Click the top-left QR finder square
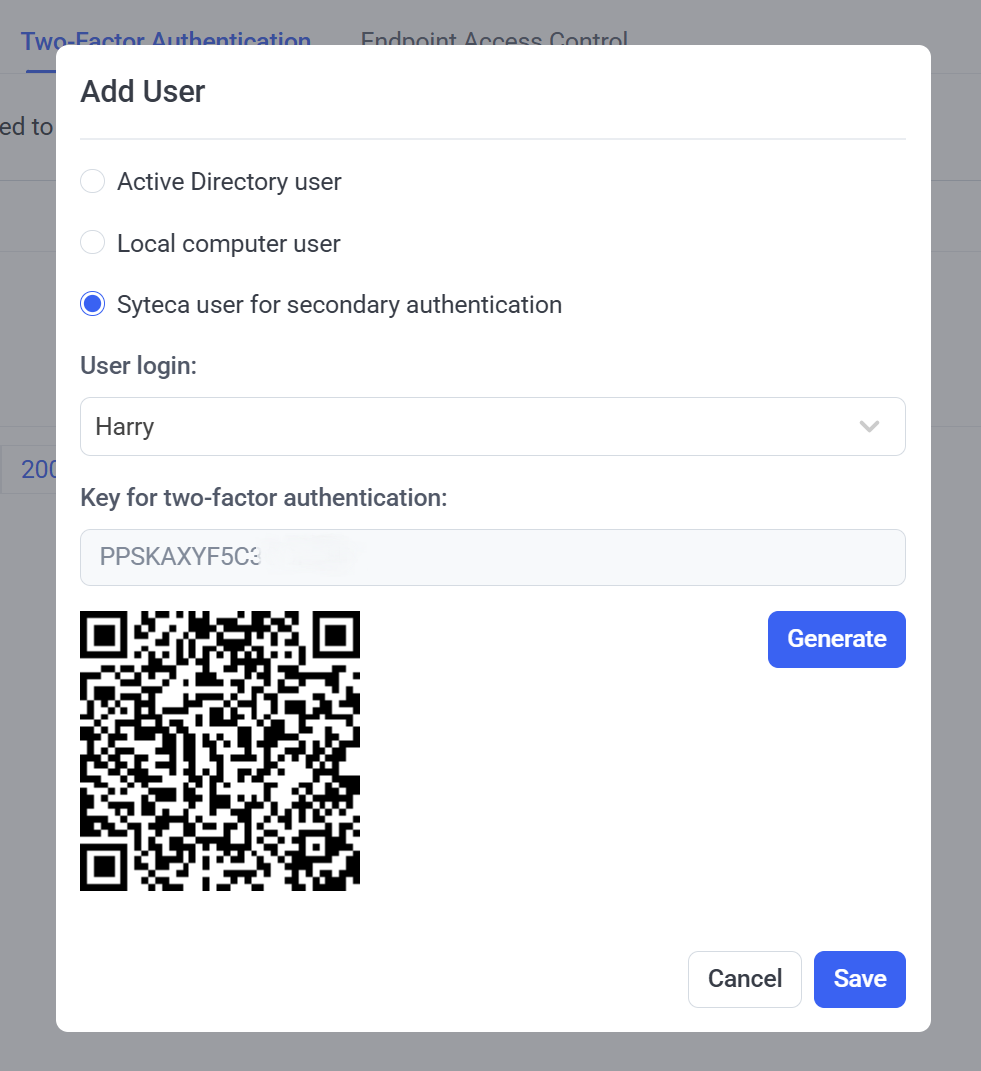 pos(104,635)
